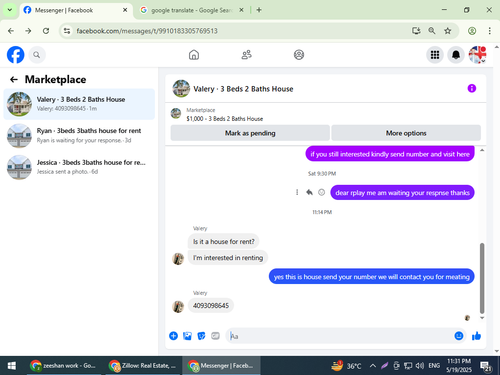
Task: Click the $1,000 3 Beds listing link
Action: click(x=225, y=119)
